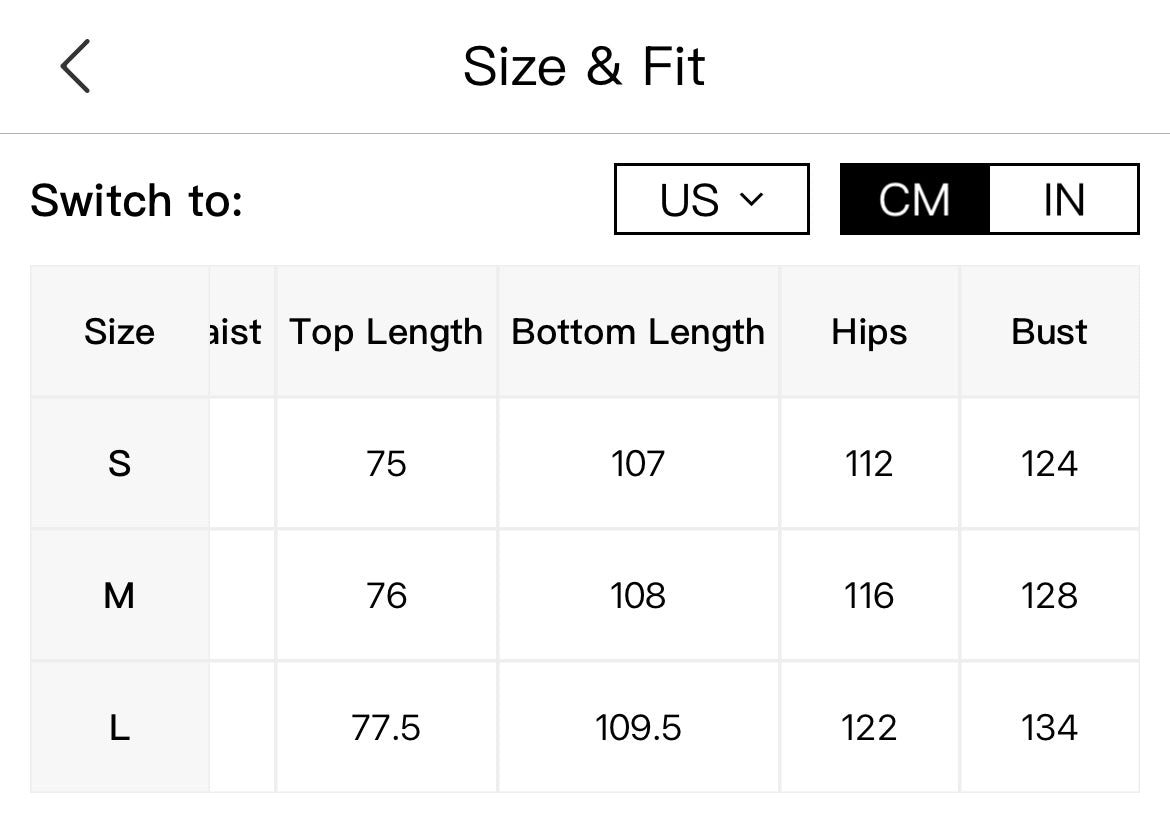Click the Bust value 124 for size S
The height and width of the screenshot is (814, 1170).
point(1049,463)
